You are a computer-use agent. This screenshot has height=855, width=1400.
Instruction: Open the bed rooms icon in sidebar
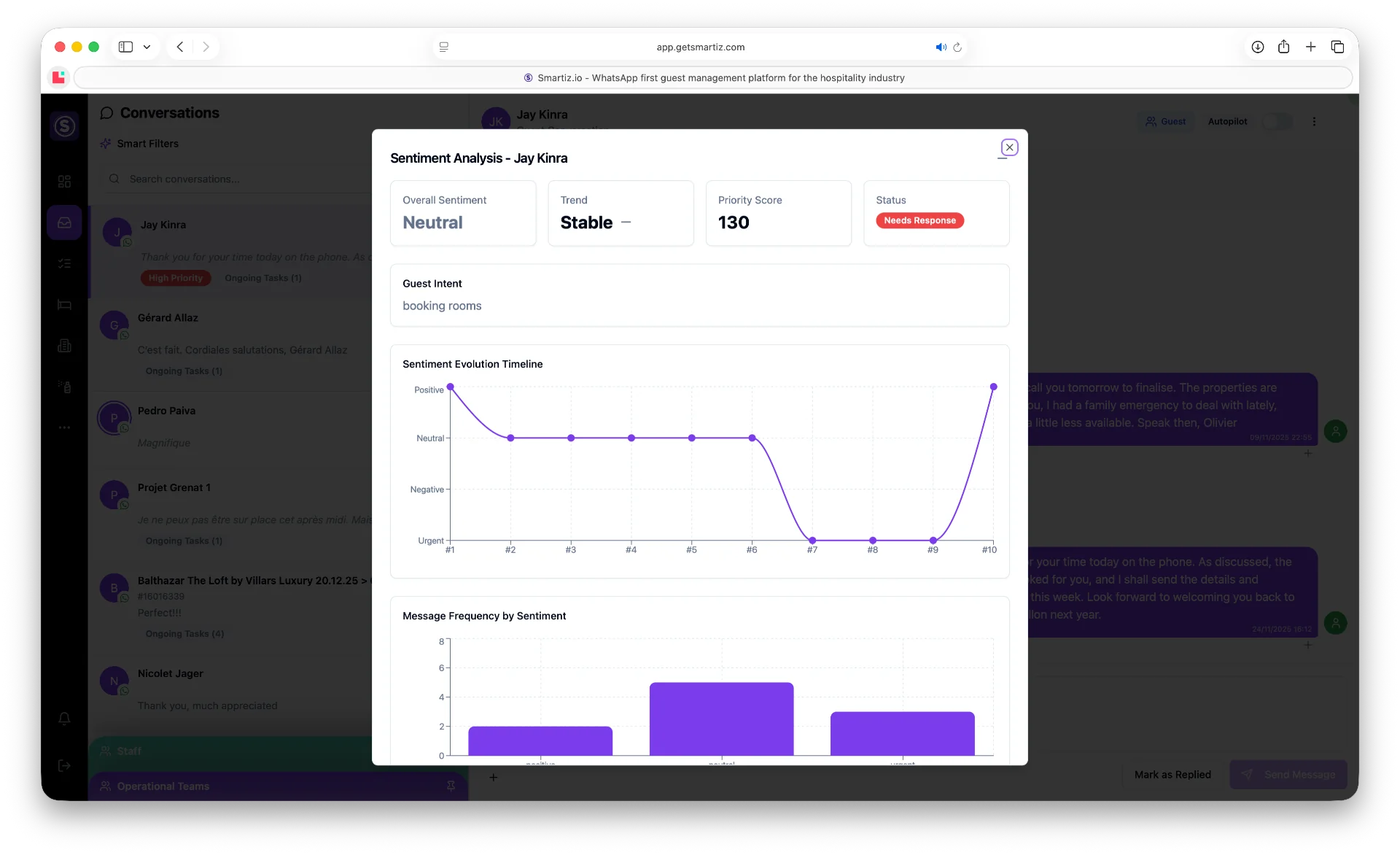pyautogui.click(x=65, y=304)
